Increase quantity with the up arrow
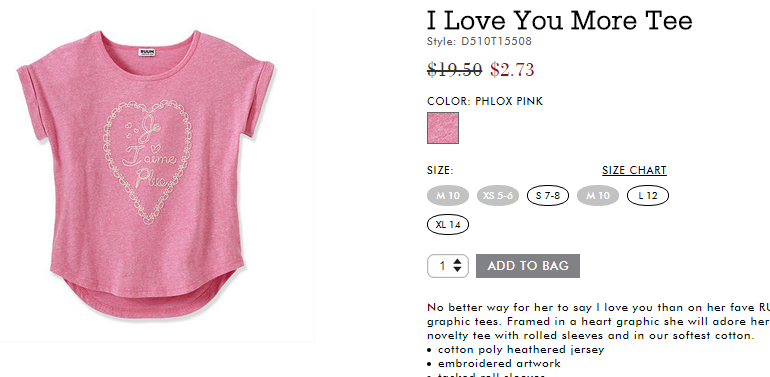 [457, 262]
